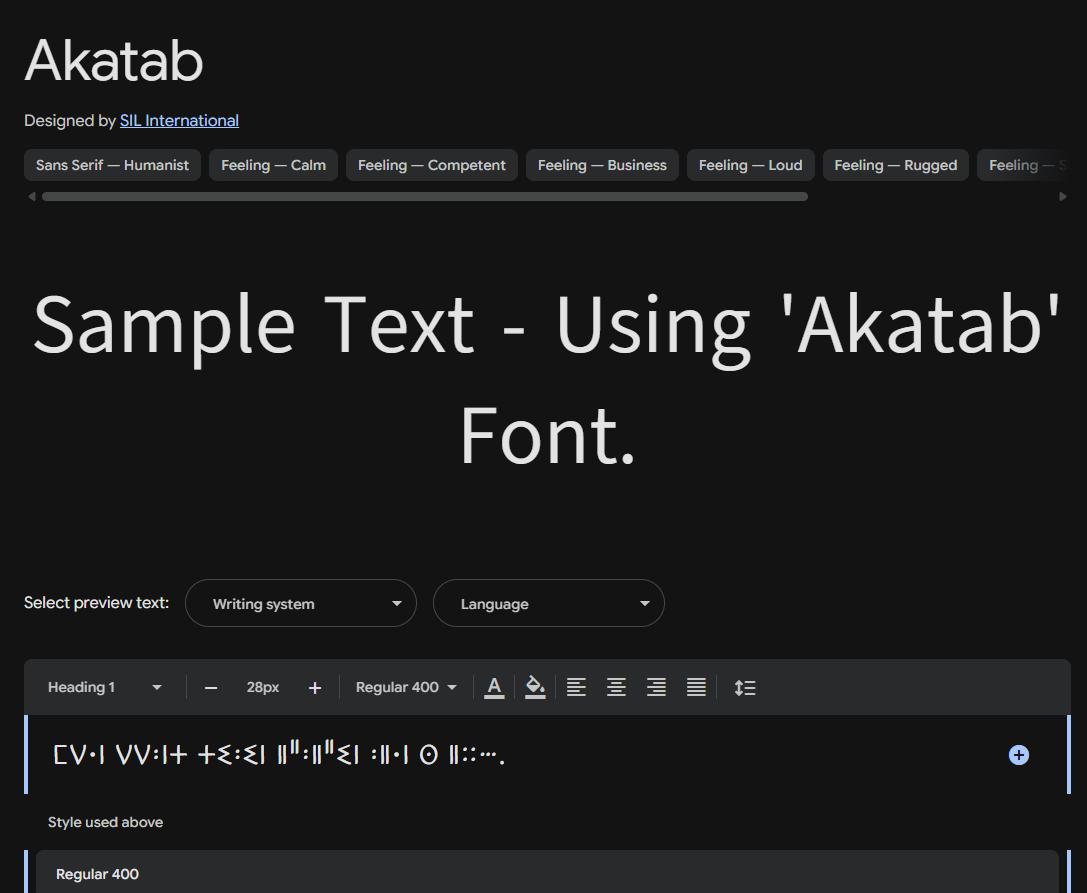1087x893 pixels.
Task: Open the text color picker icon
Action: pyautogui.click(x=494, y=687)
